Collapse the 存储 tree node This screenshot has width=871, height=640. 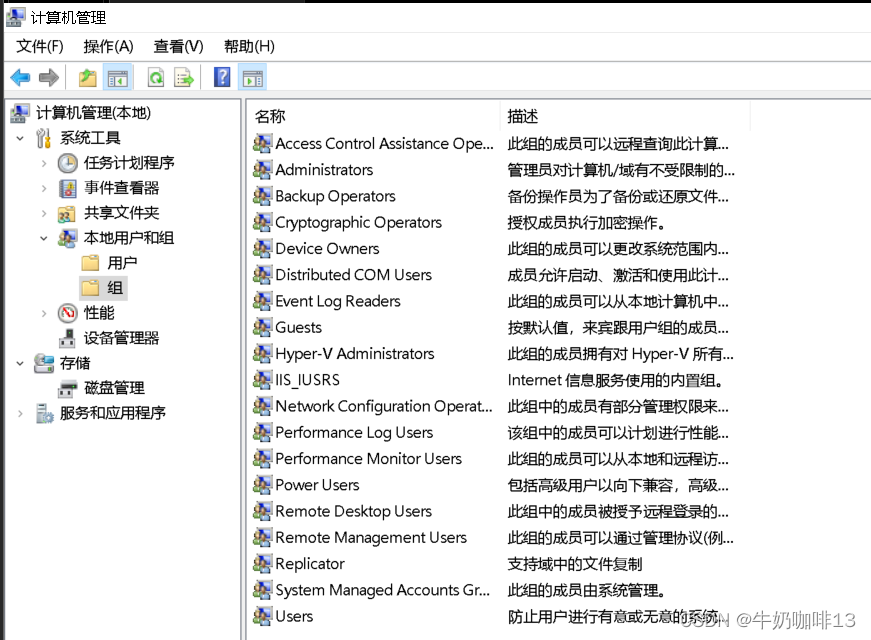click(20, 363)
